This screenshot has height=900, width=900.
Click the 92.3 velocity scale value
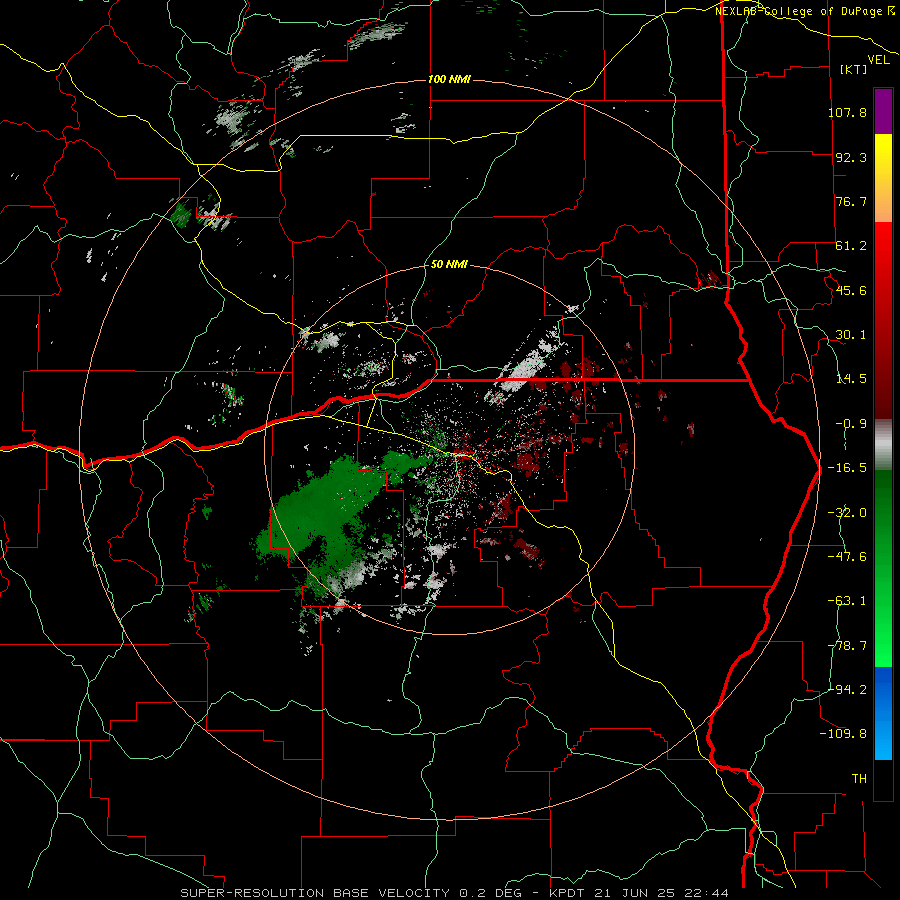851,157
